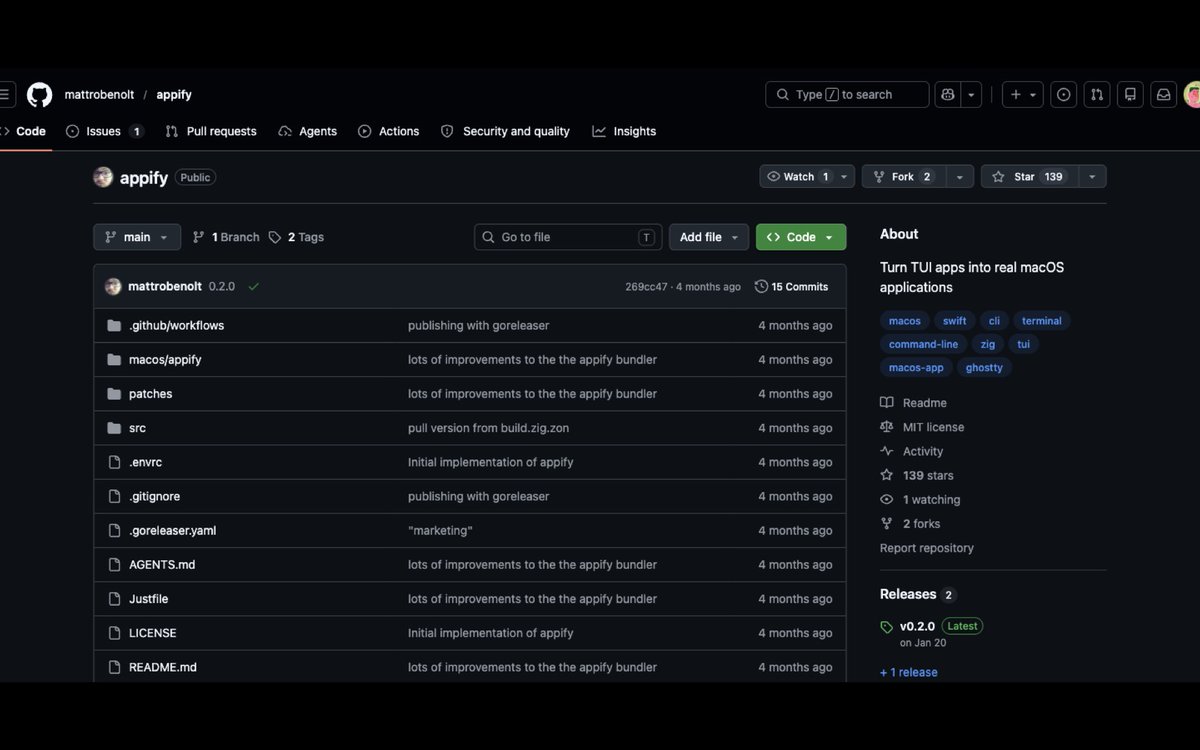Switch to the Pull requests tab
Image resolution: width=1200 pixels, height=750 pixels.
pos(211,131)
